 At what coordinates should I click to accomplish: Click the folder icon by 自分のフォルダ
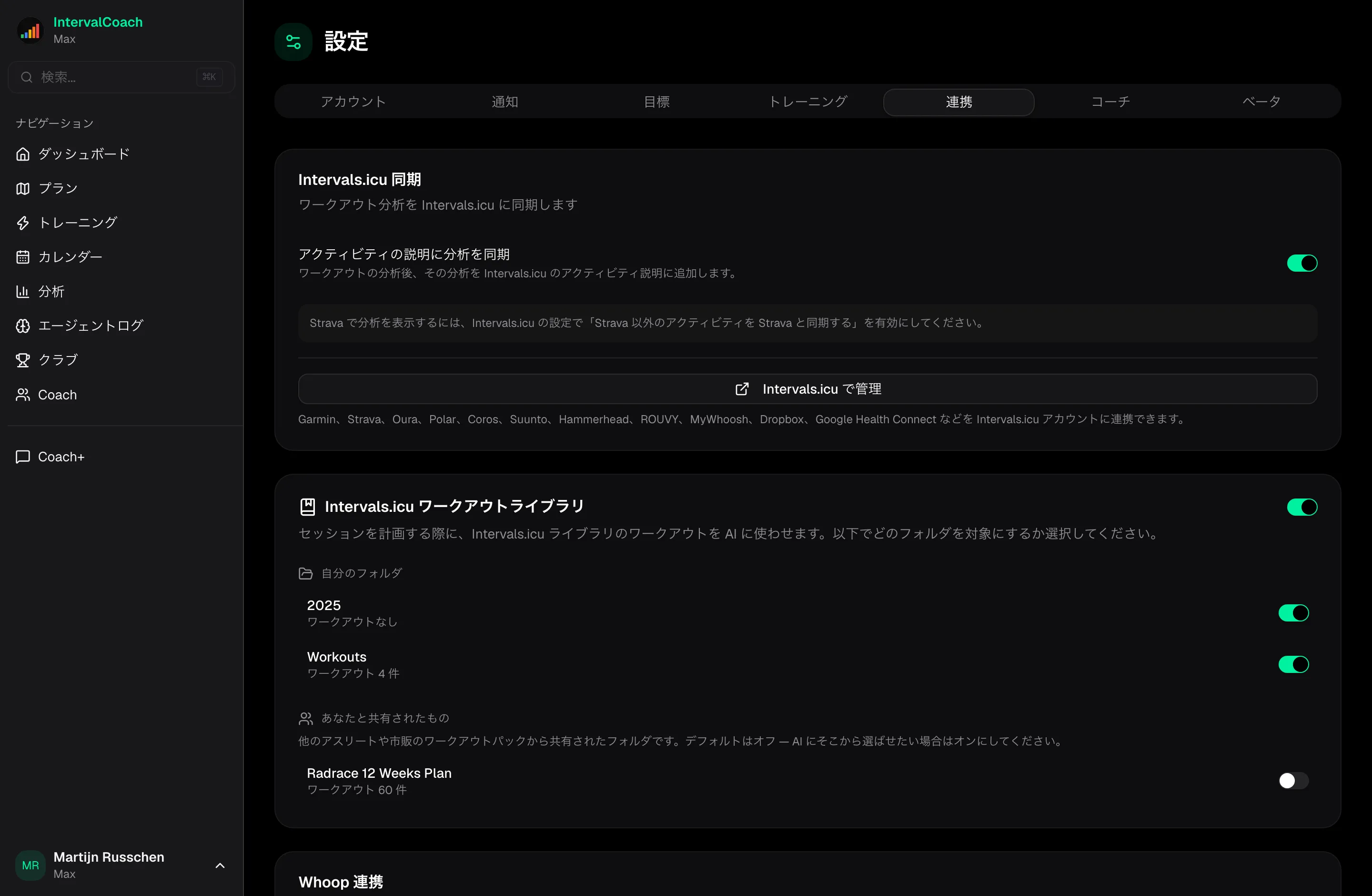tap(305, 573)
